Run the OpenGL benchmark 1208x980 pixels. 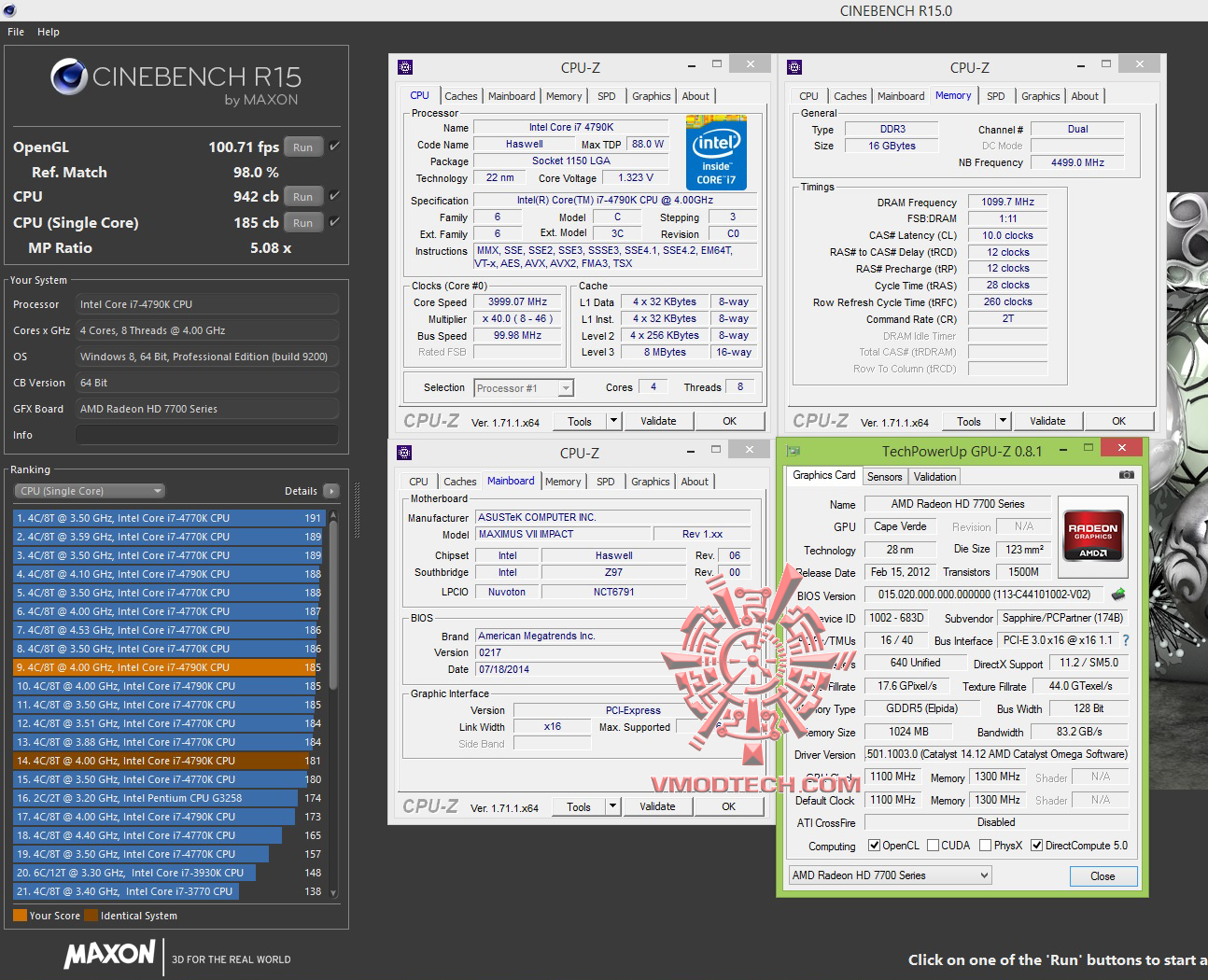click(x=303, y=147)
